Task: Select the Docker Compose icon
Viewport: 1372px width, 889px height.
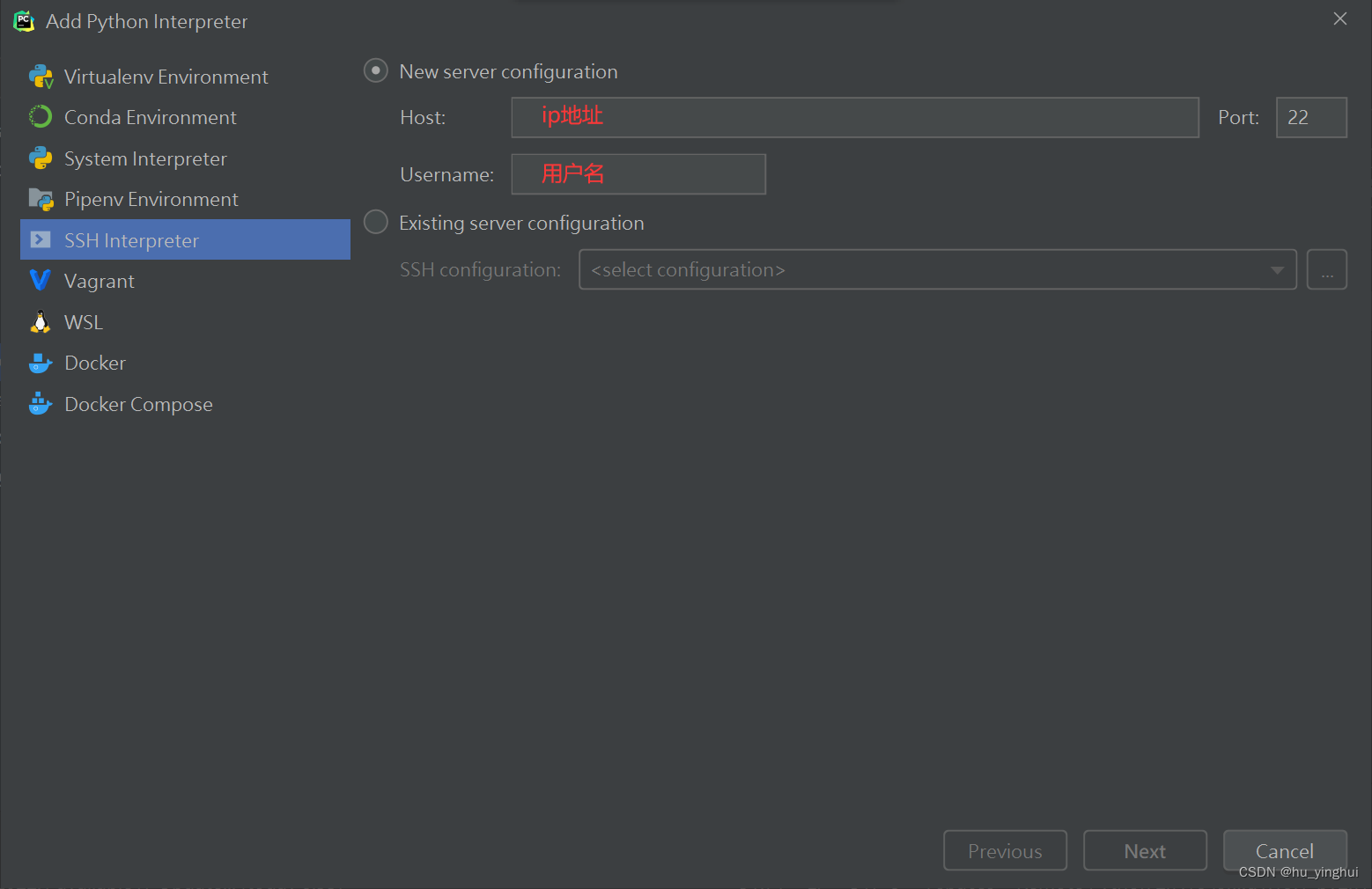Action: [x=41, y=403]
